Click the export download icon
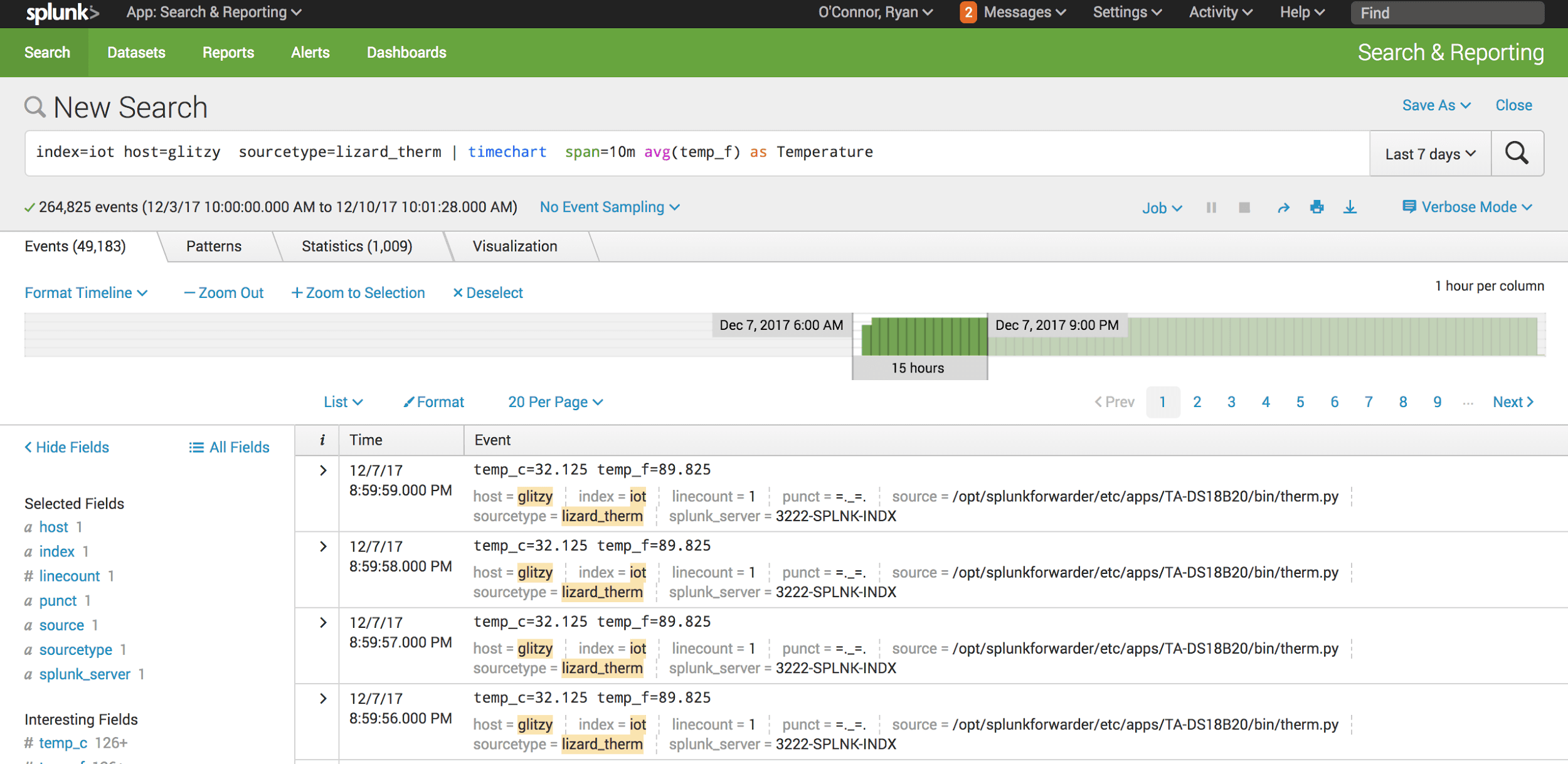The image size is (1568, 764). 1350,208
